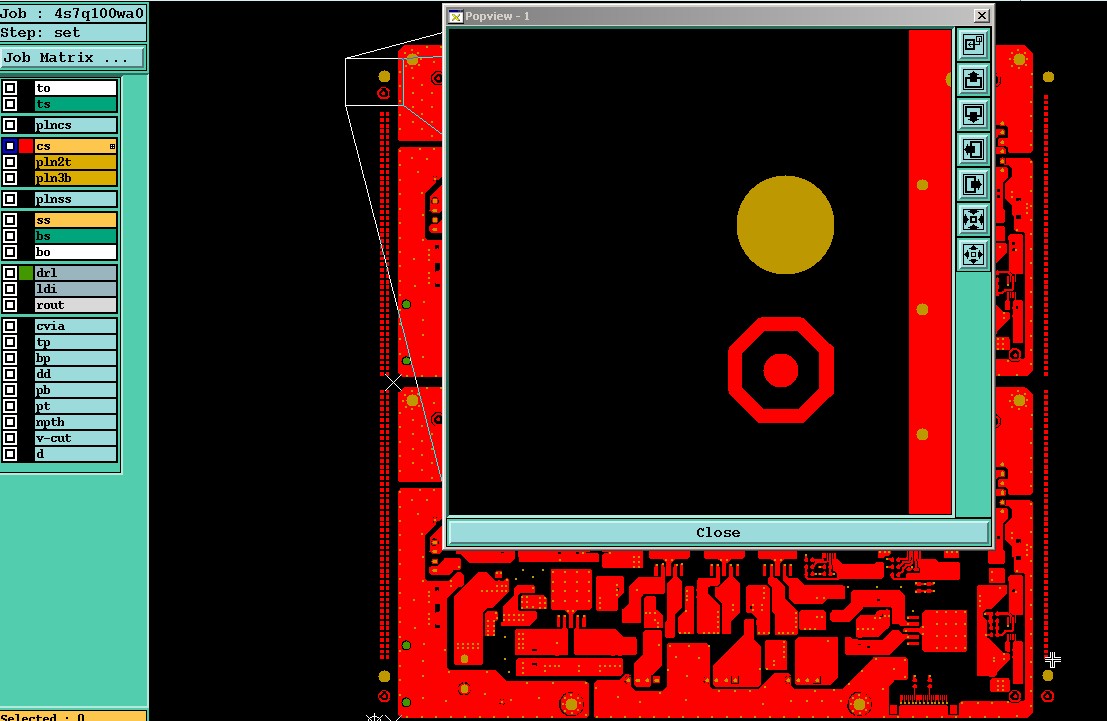Select the 'bs' layer name
The image size is (1107, 721).
(x=76, y=236)
